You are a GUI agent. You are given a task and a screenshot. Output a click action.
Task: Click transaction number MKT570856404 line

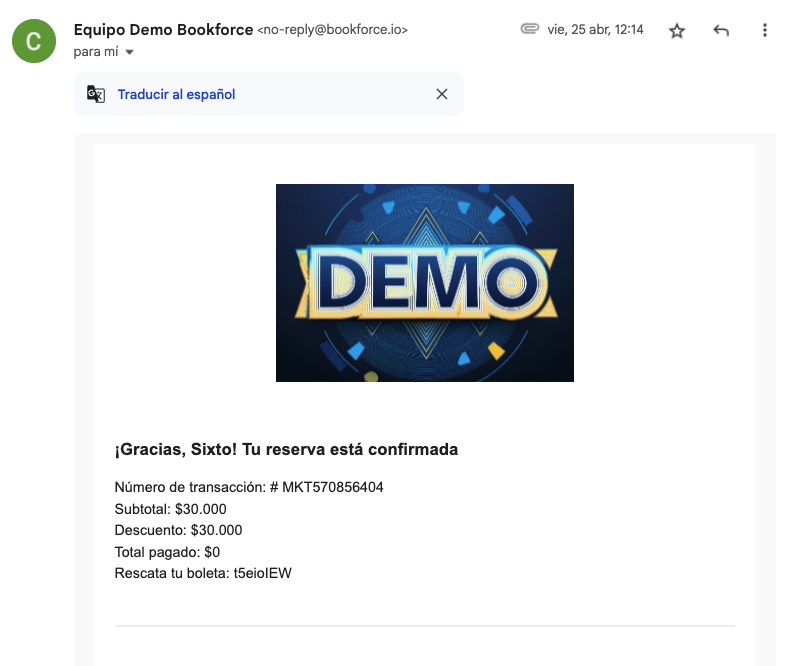click(x=249, y=487)
